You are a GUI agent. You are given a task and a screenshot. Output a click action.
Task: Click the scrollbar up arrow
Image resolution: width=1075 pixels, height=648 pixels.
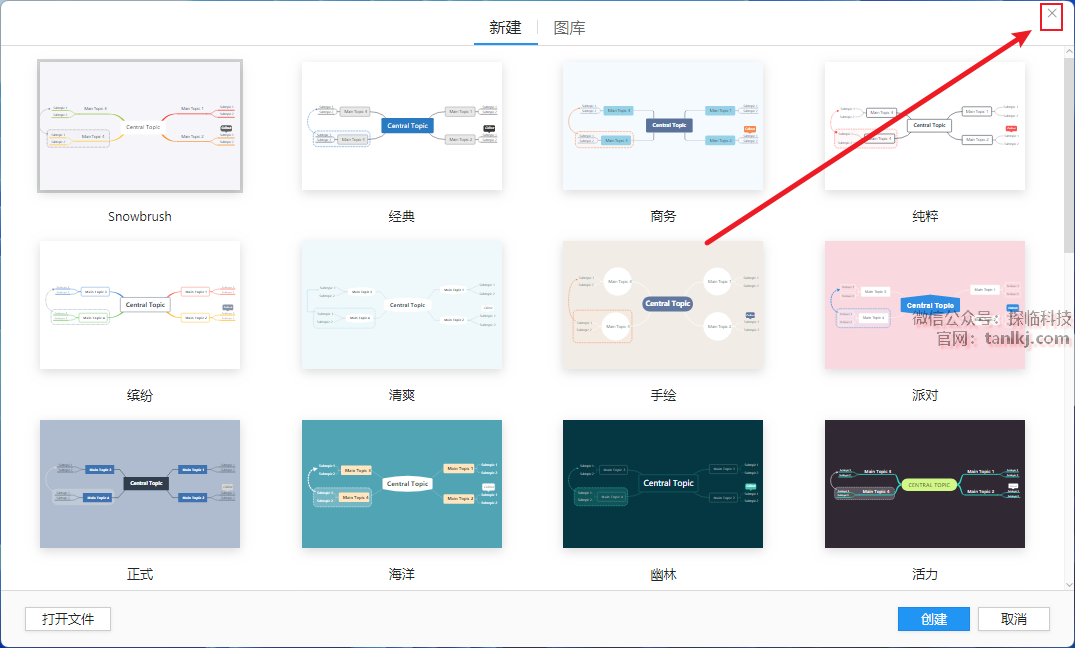tap(1069, 52)
